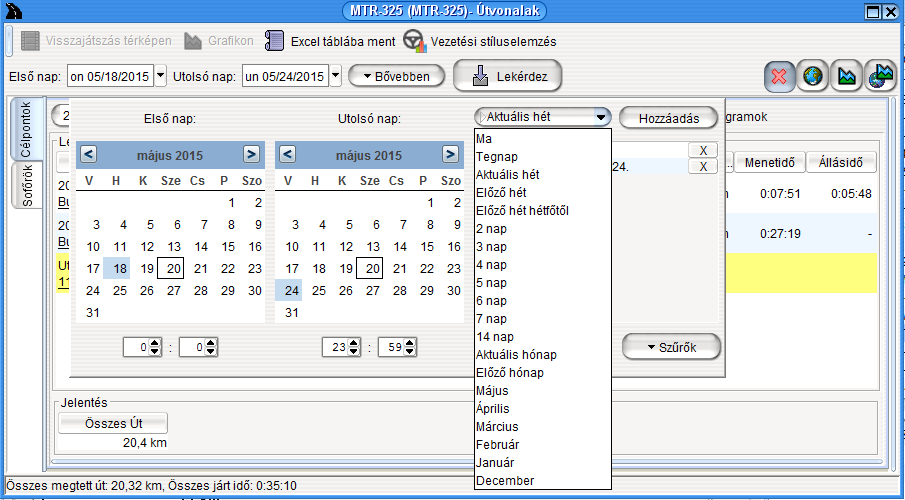Click the Összes Út report button
Viewport: 905px width, 500px height.
tap(113, 423)
